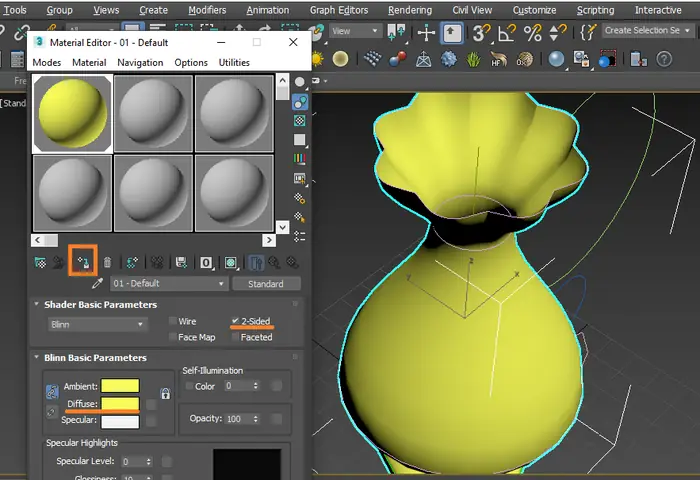Click Go Forward to Sibling icon
The height and width of the screenshot is (480, 700).
pyautogui.click(x=292, y=263)
